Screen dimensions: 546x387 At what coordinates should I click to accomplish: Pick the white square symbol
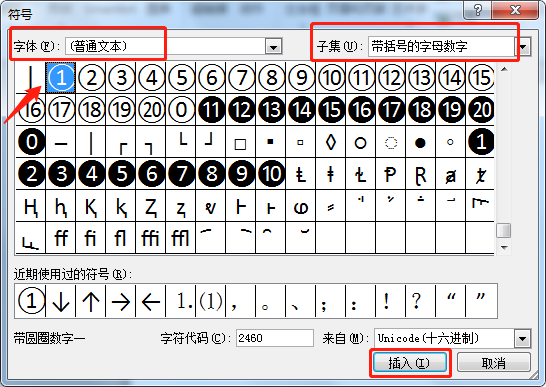click(241, 142)
